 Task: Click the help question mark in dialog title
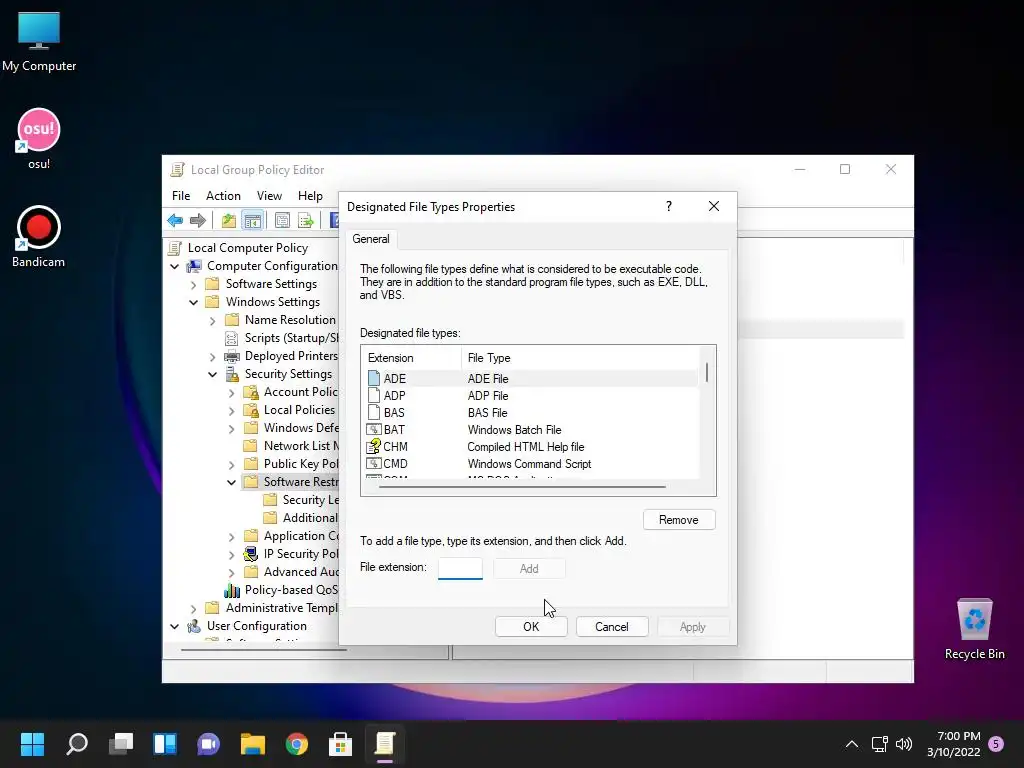click(669, 206)
